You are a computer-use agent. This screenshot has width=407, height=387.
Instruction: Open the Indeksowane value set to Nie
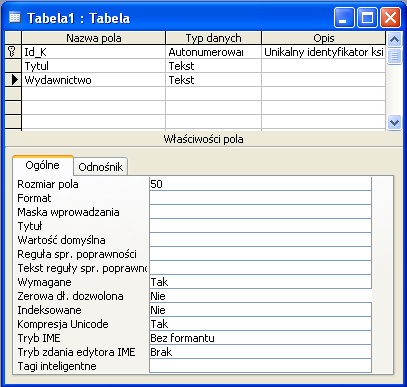(260, 310)
